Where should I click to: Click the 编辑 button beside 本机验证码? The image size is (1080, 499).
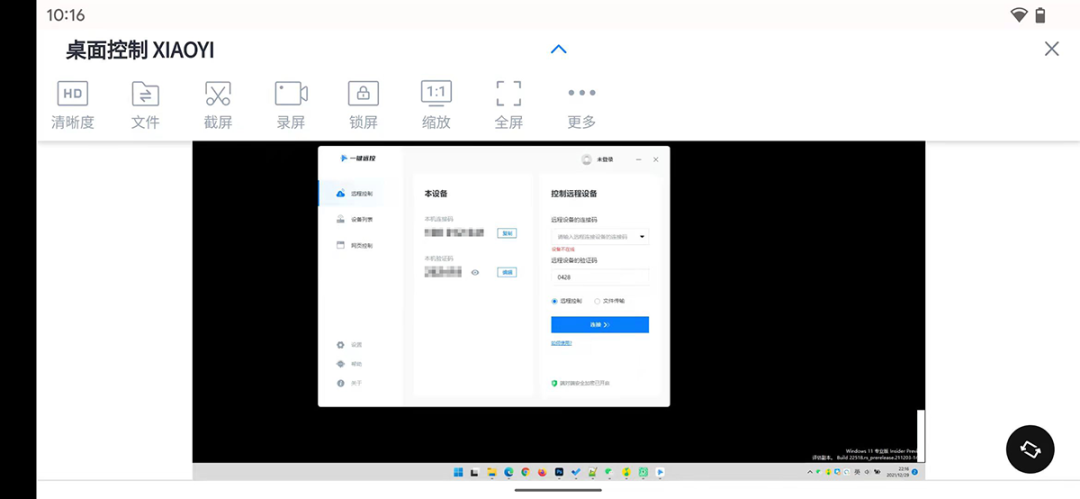(x=507, y=272)
